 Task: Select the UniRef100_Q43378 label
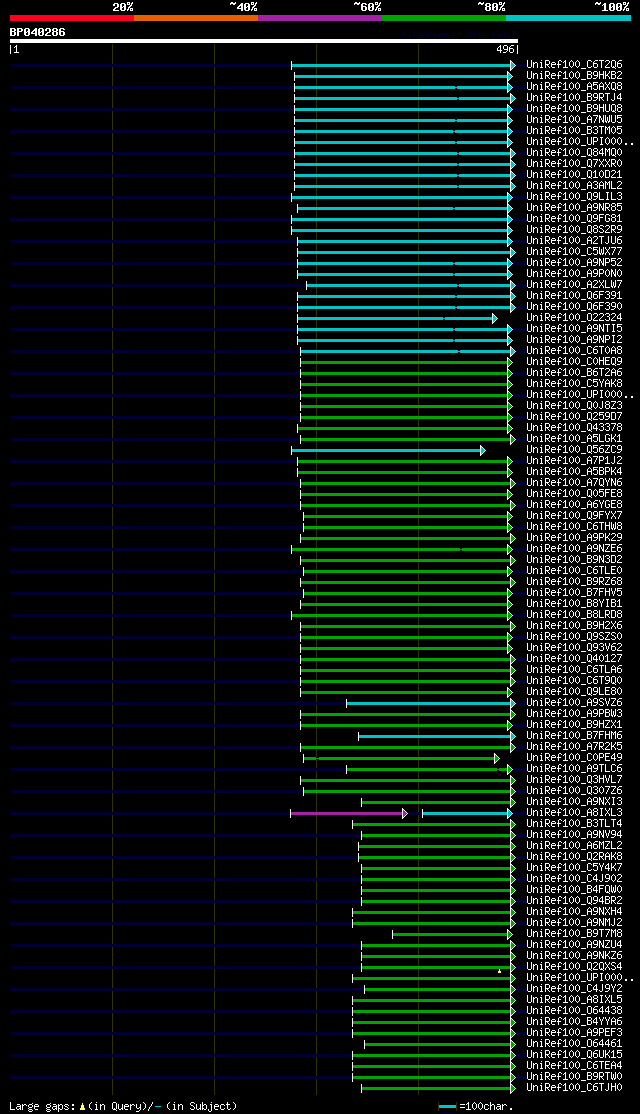coord(575,428)
